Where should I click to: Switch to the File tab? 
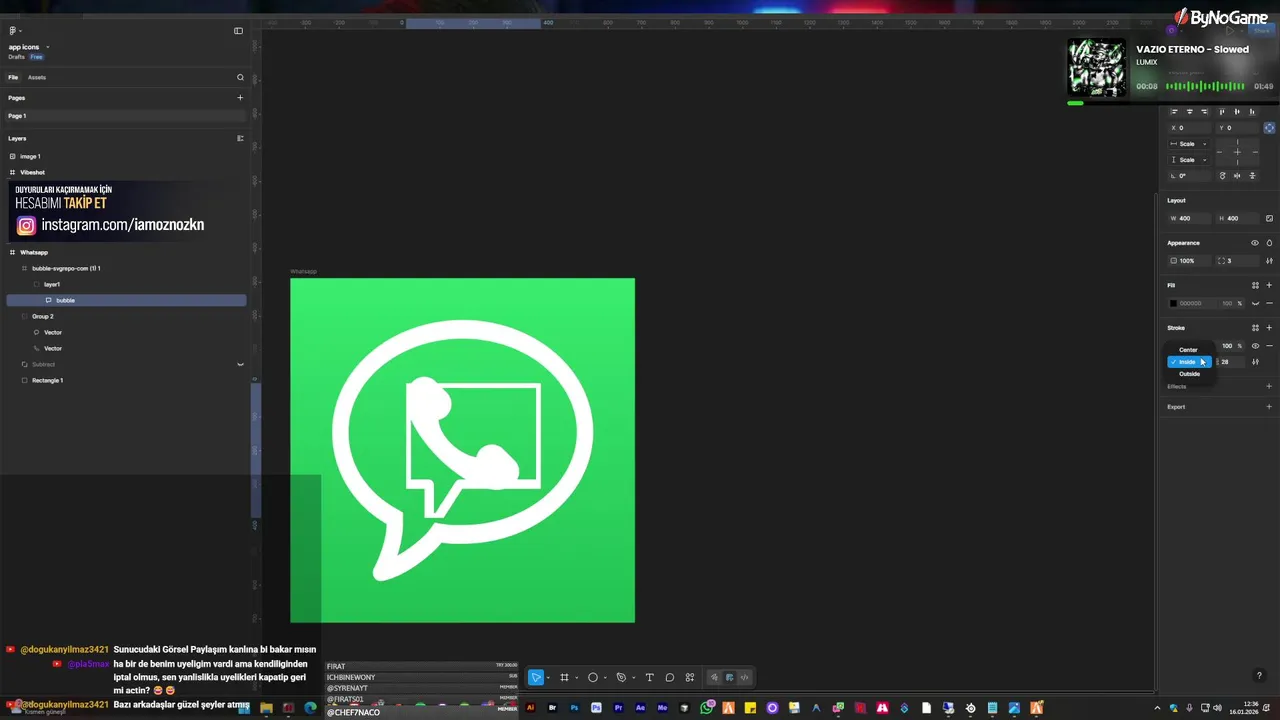[13, 77]
